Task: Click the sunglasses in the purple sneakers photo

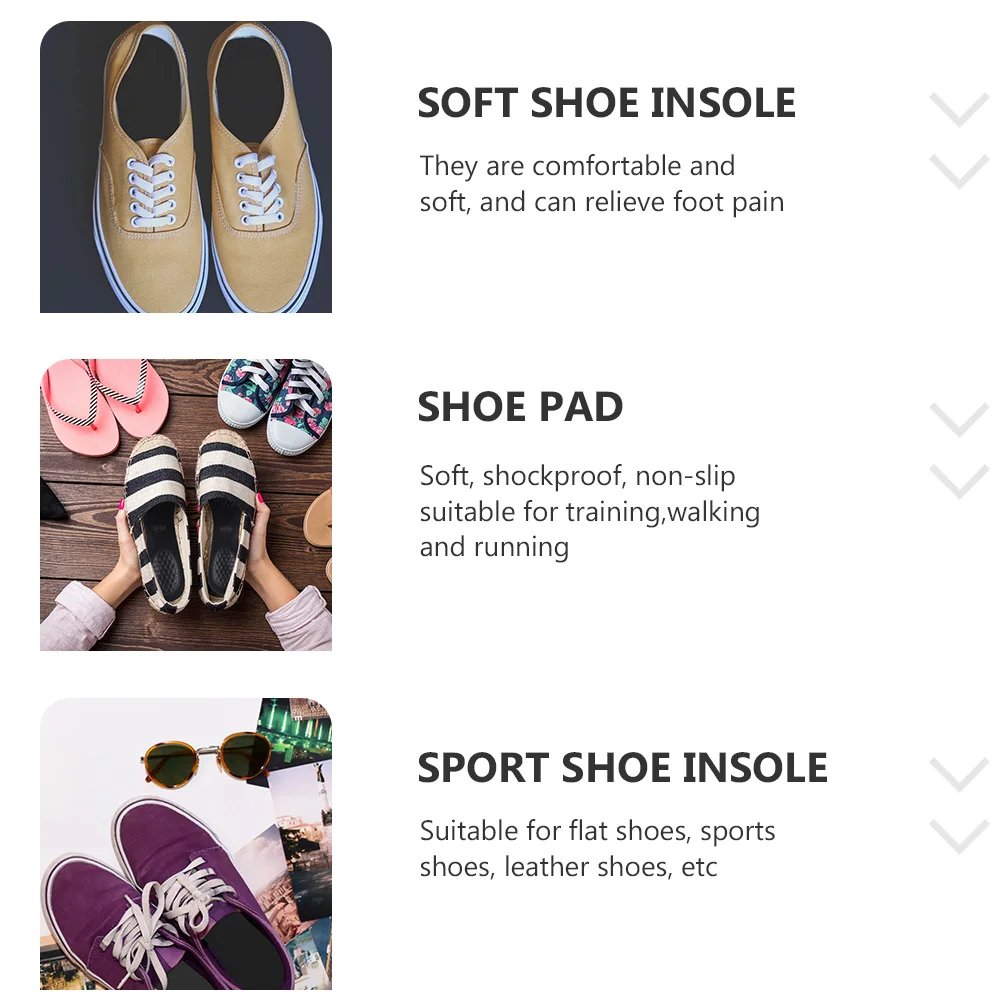Action: point(206,759)
